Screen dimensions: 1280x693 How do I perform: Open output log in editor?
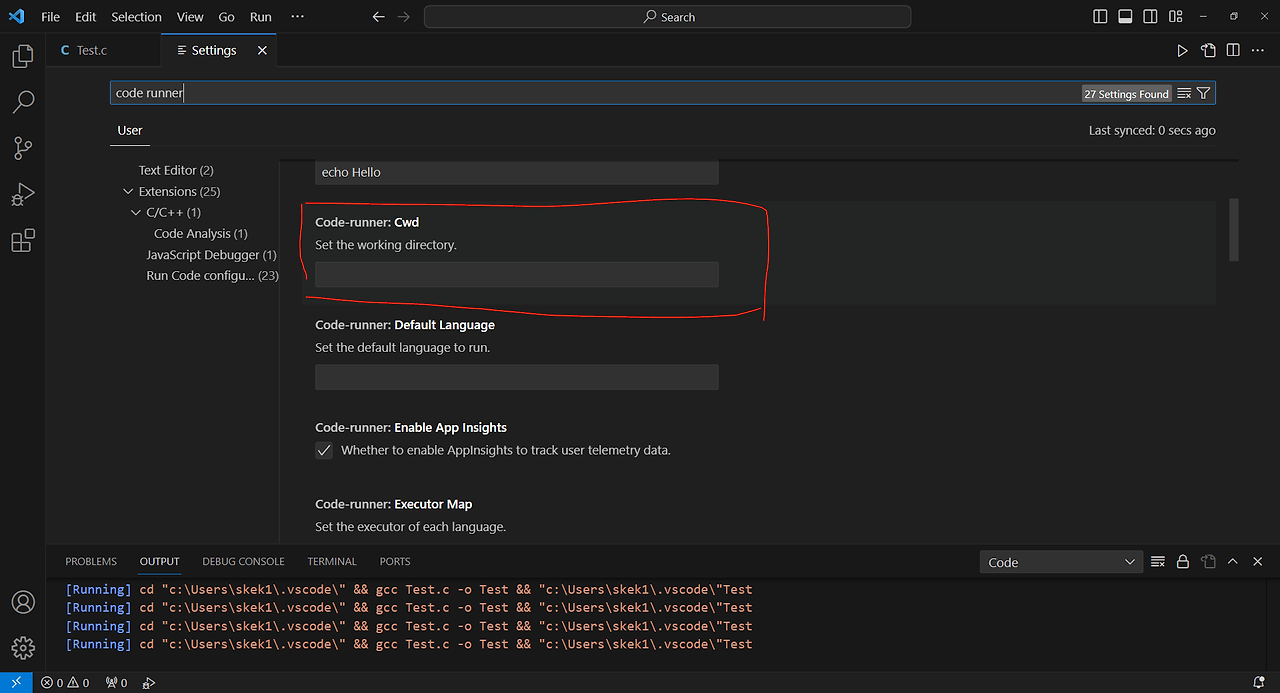[x=1208, y=562]
